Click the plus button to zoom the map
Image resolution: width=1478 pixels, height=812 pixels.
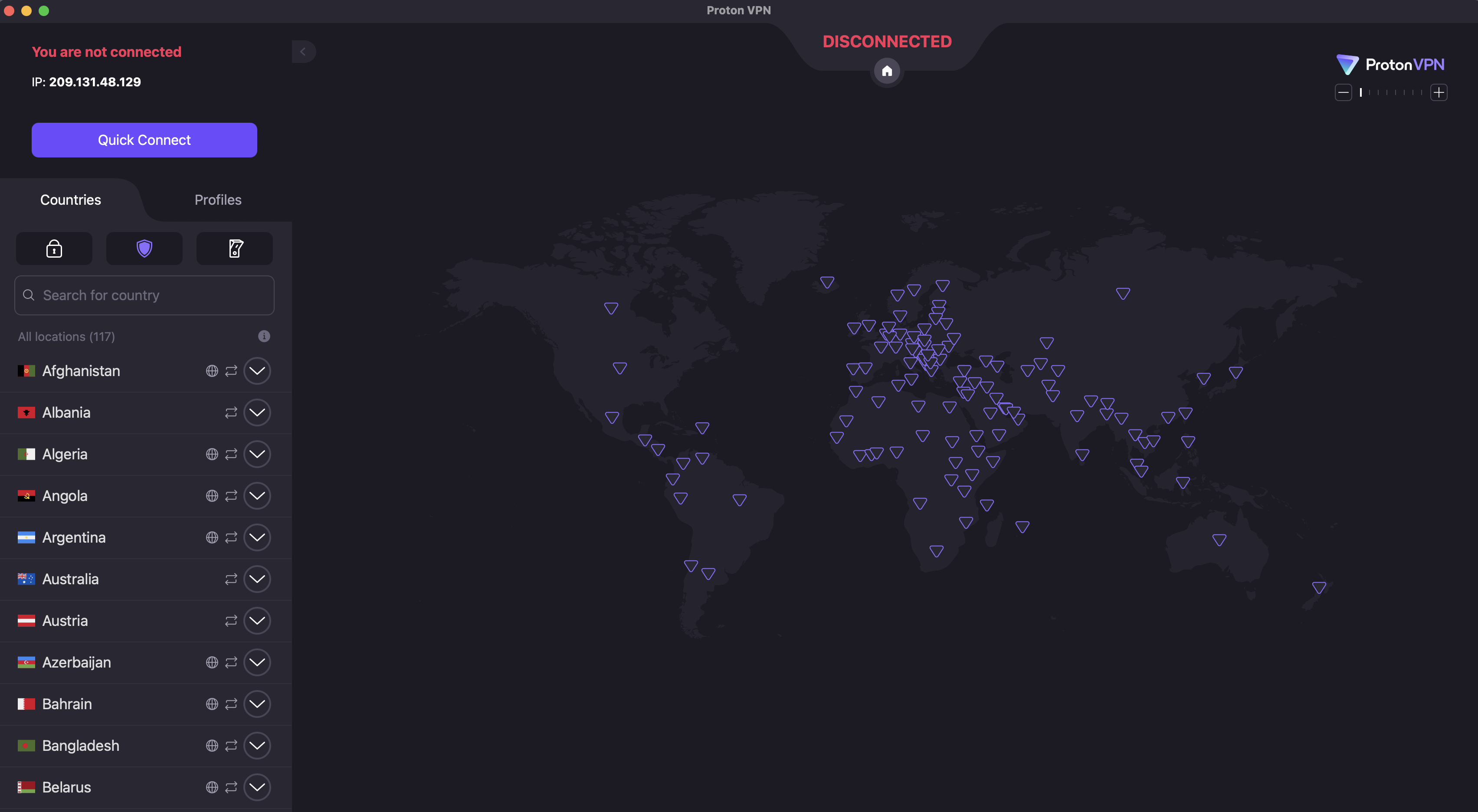click(x=1439, y=92)
